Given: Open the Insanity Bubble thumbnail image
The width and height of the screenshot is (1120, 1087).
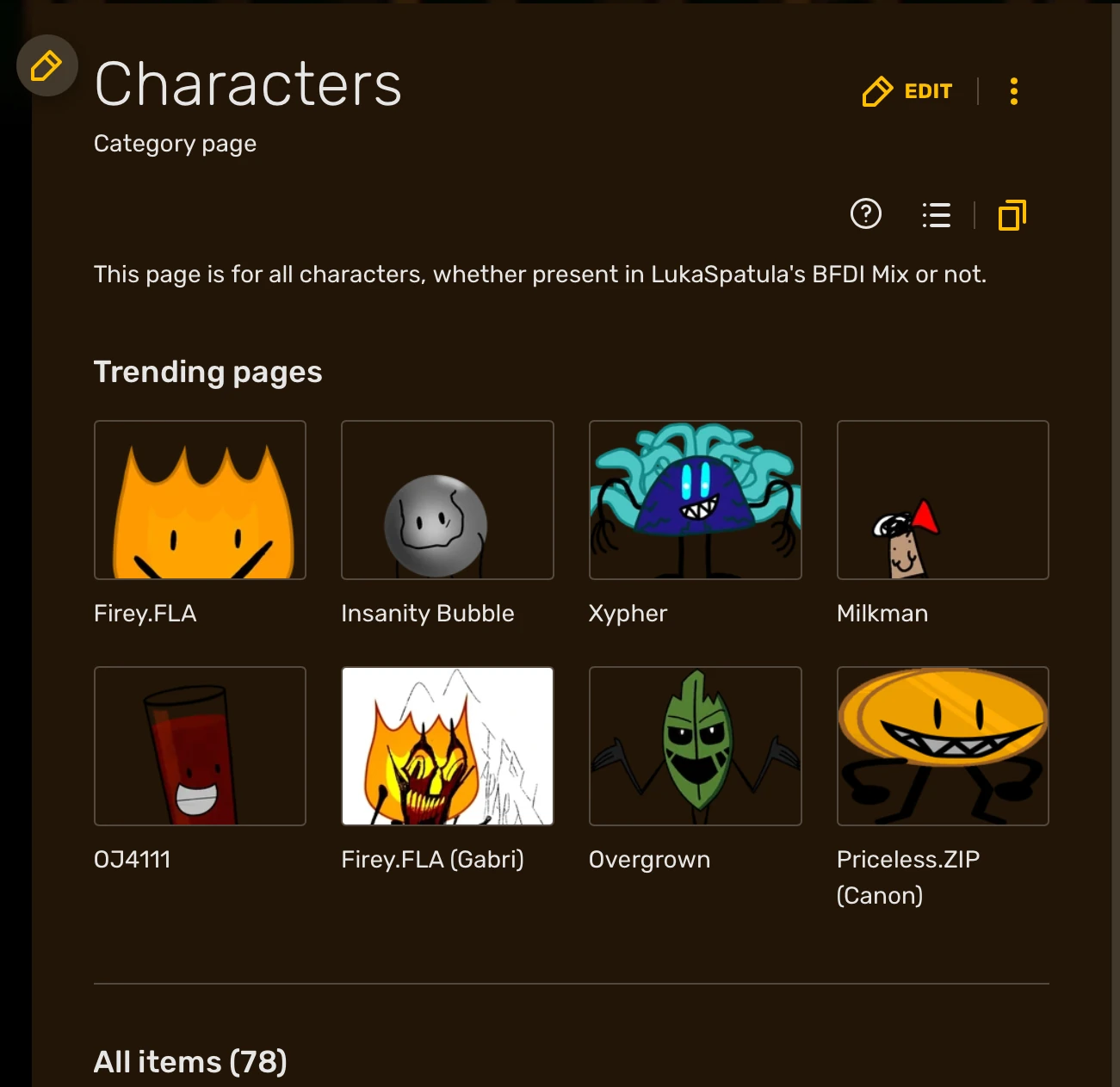Looking at the screenshot, I should click(x=448, y=500).
